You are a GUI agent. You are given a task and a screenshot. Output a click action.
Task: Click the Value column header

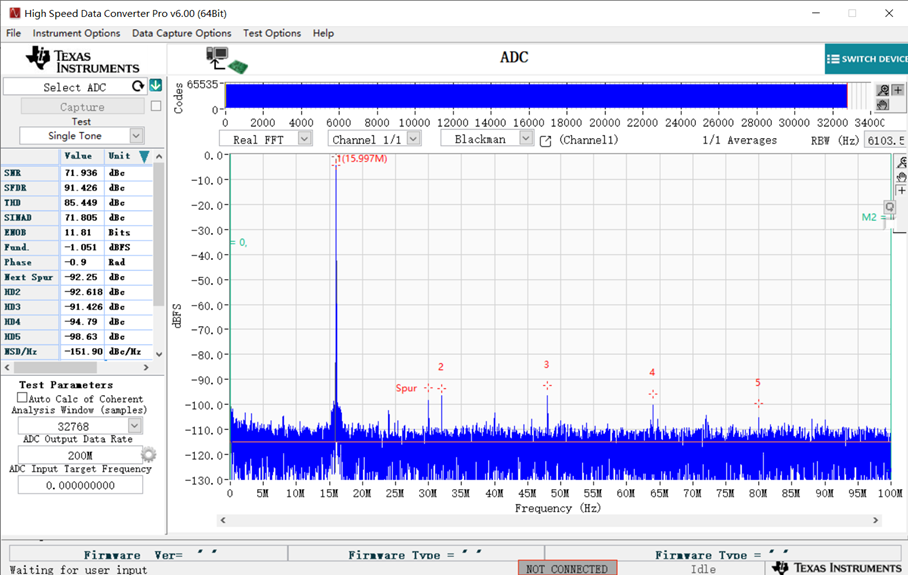click(78, 156)
